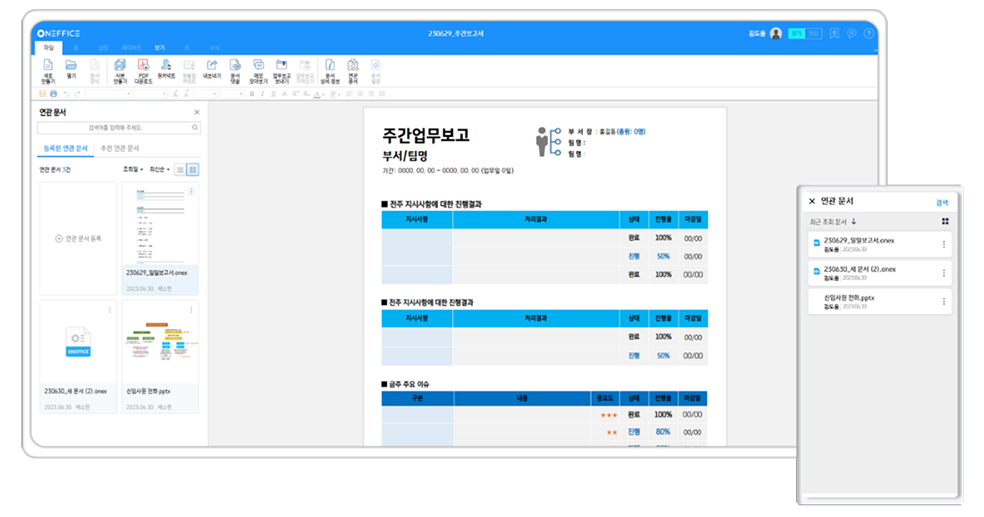984x517 pixels.
Task: Click the print icon in quick toolbar
Action: tap(53, 94)
